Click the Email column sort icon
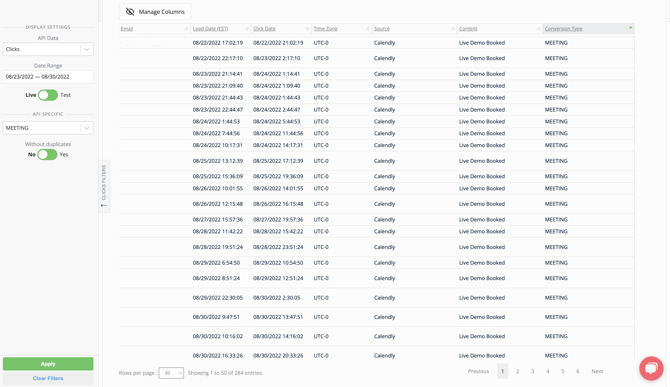The height and width of the screenshot is (387, 670). (187, 29)
